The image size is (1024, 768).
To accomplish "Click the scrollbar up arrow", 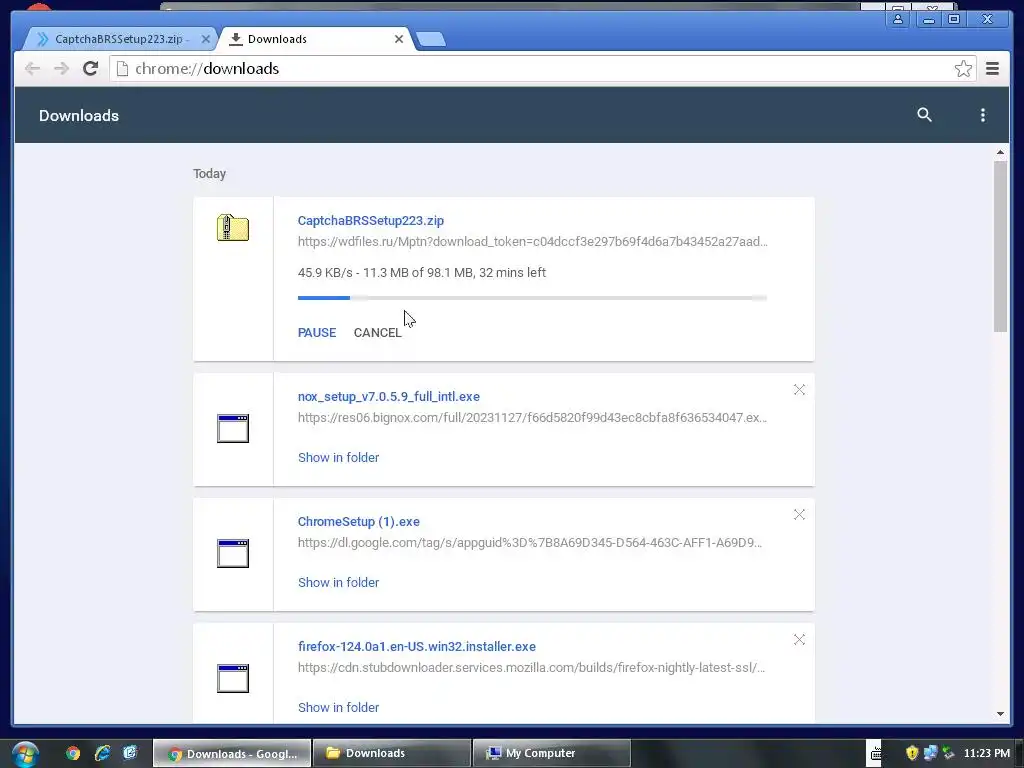I will click(x=1000, y=152).
